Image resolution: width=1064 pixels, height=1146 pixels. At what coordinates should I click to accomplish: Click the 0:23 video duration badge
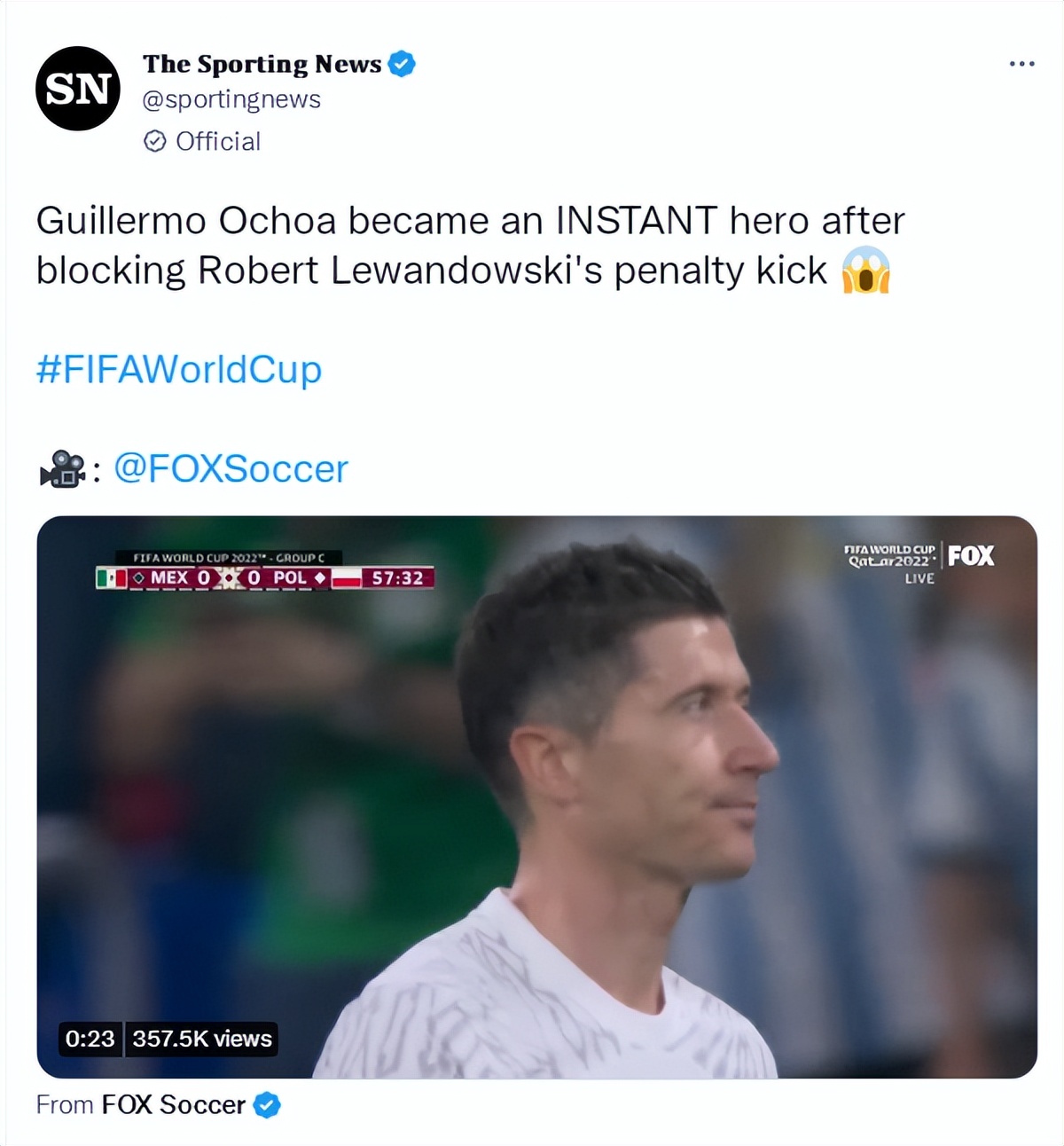(90, 1039)
